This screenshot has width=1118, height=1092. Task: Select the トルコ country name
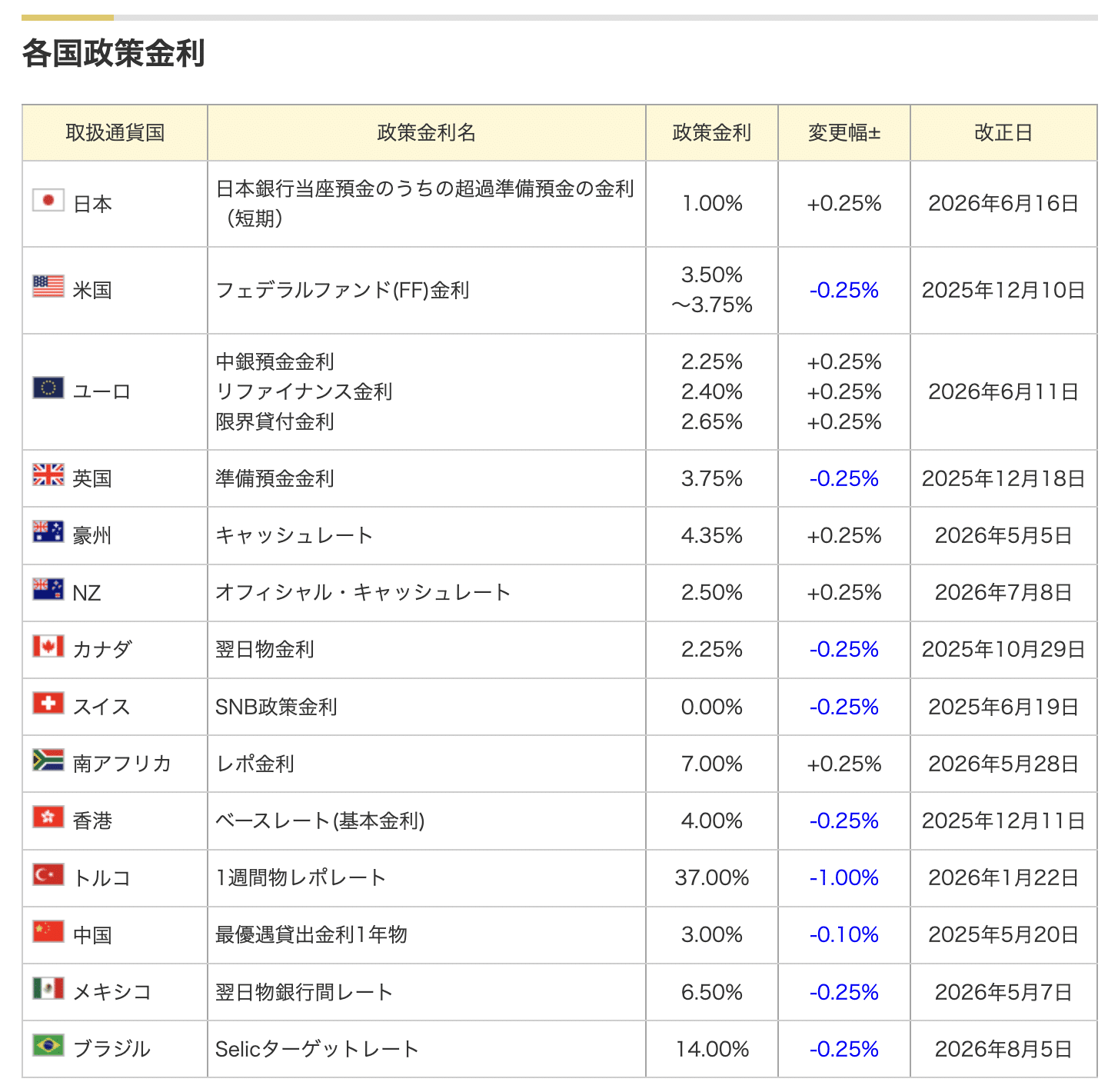pos(101,877)
